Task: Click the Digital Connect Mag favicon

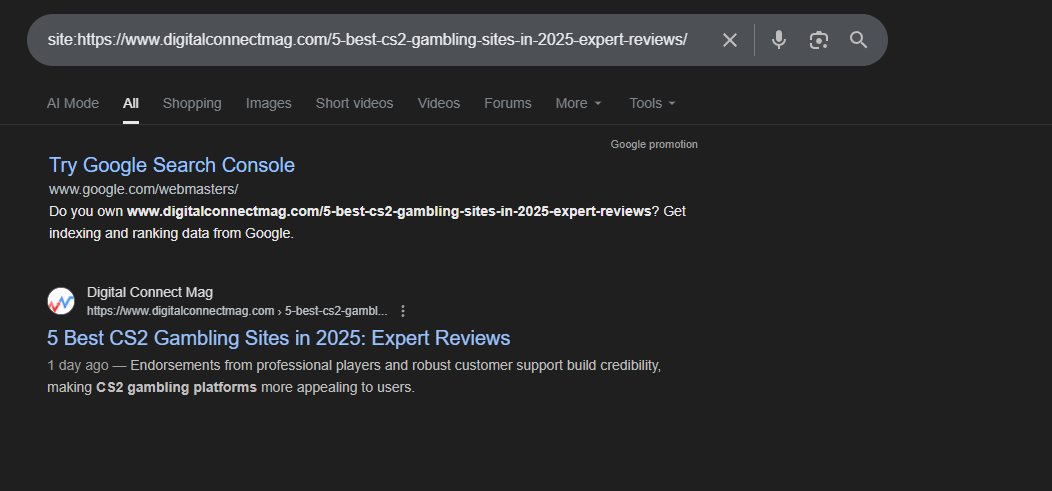Action: click(61, 301)
